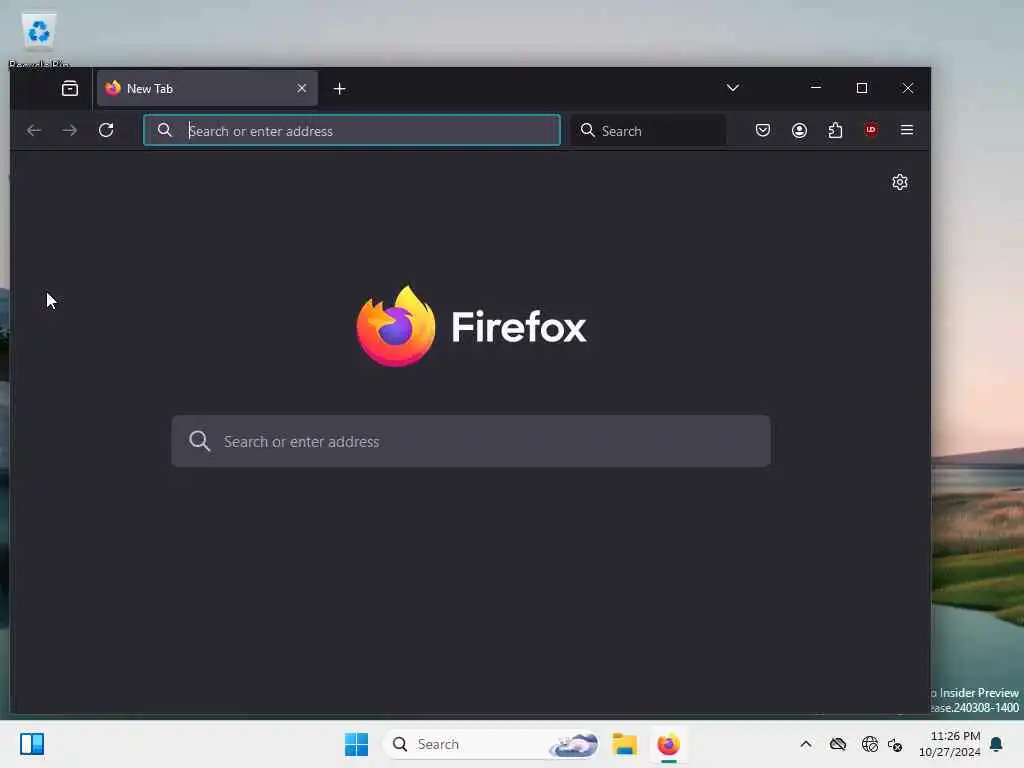The width and height of the screenshot is (1024, 768).
Task: Open the Firefox View pinned icon
Action: (x=70, y=88)
